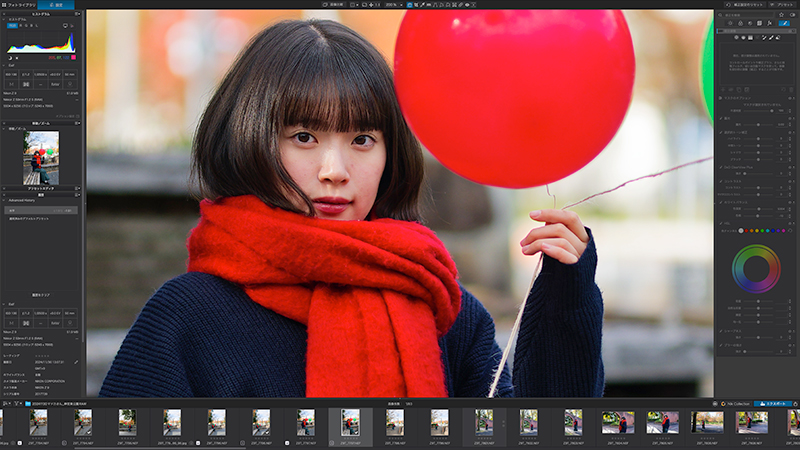Toggle DxO ClearView Plus on/off switch
The width and height of the screenshot is (800, 450).
(x=790, y=167)
